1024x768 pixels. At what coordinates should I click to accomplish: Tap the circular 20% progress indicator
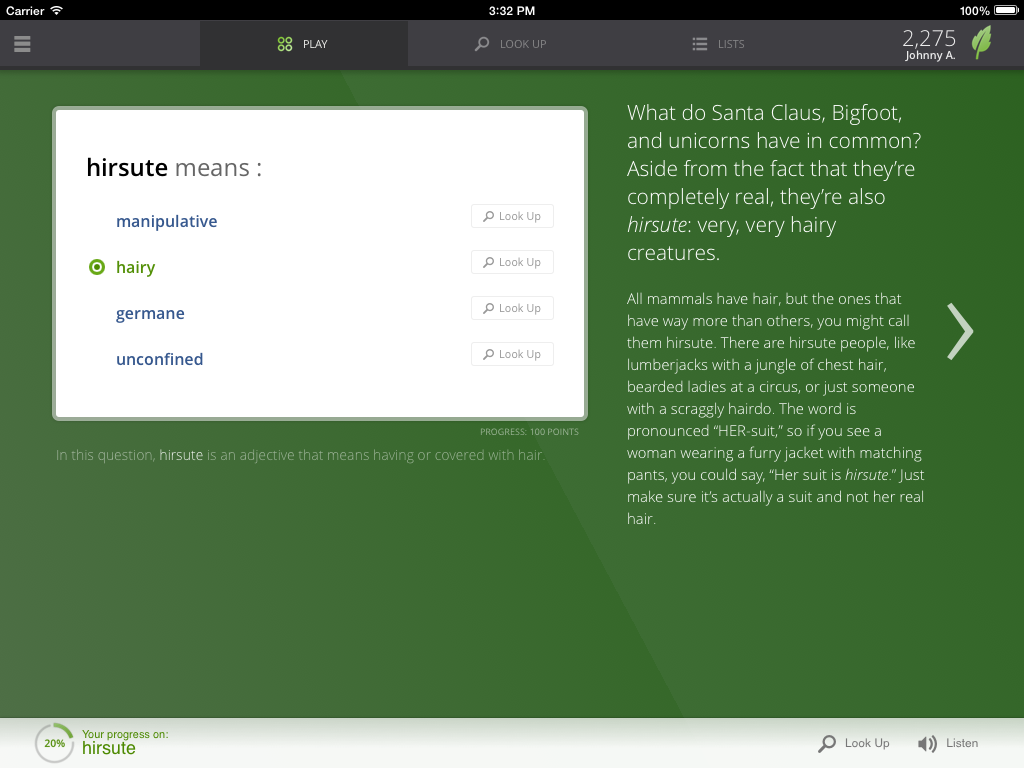[54, 743]
